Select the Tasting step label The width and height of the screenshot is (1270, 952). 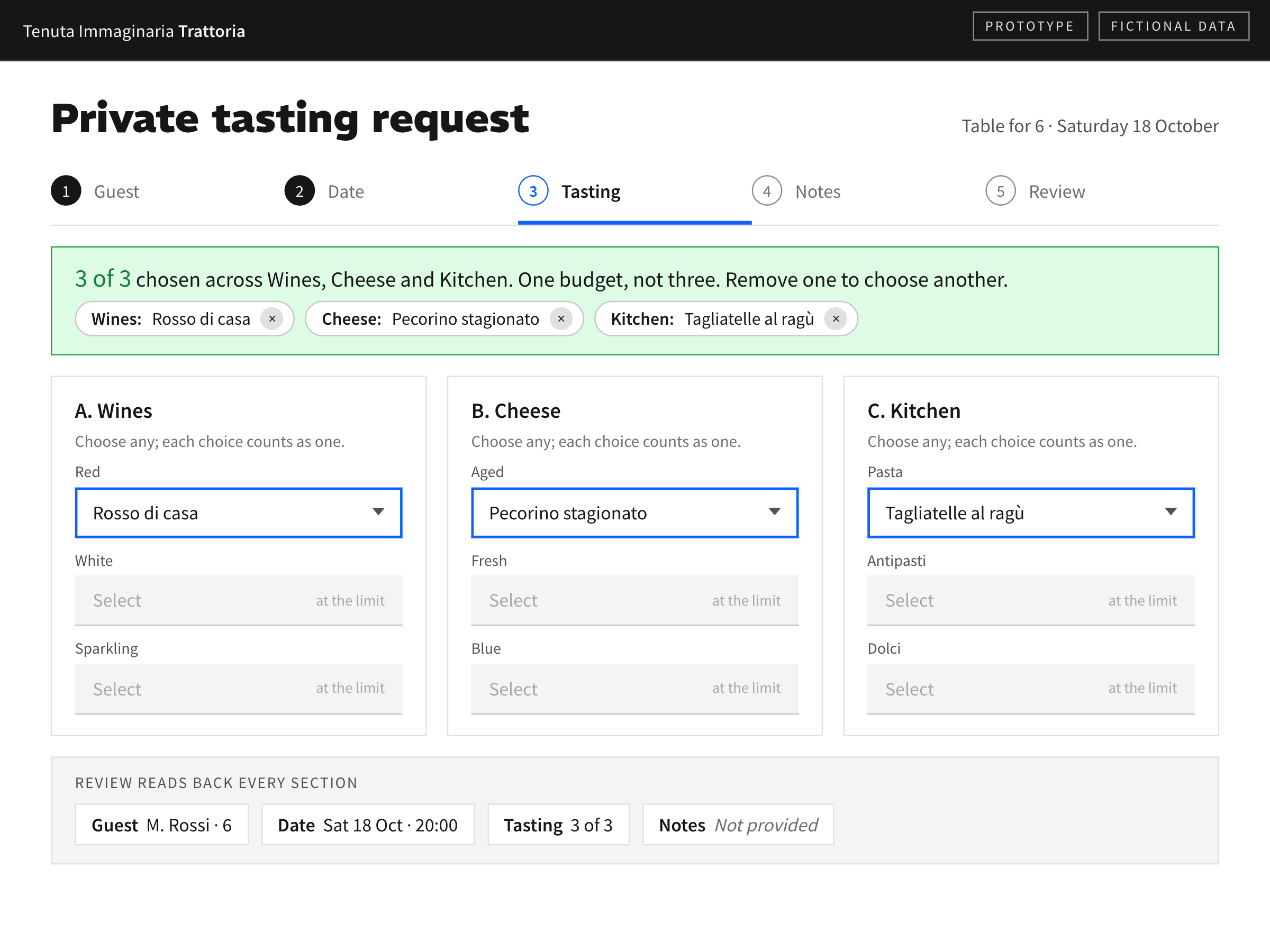591,191
